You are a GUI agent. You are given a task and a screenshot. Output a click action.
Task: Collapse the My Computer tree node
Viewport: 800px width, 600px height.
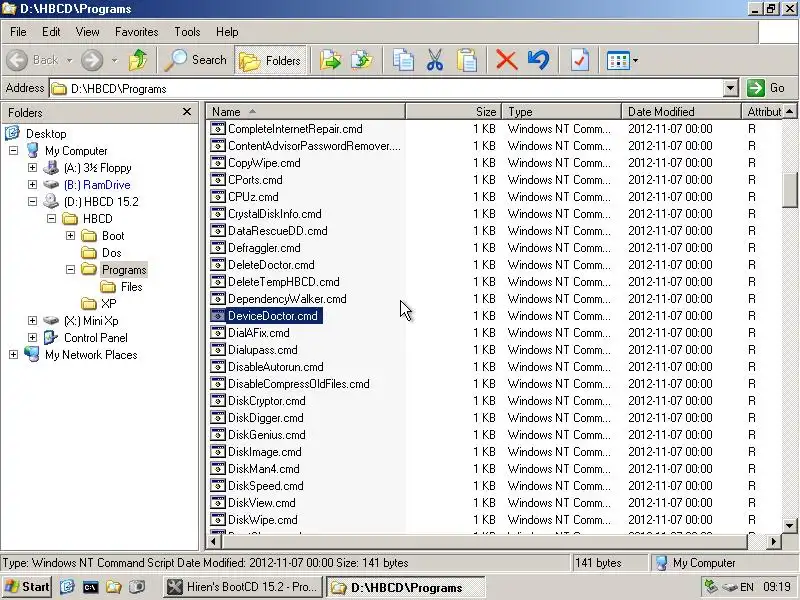point(14,151)
